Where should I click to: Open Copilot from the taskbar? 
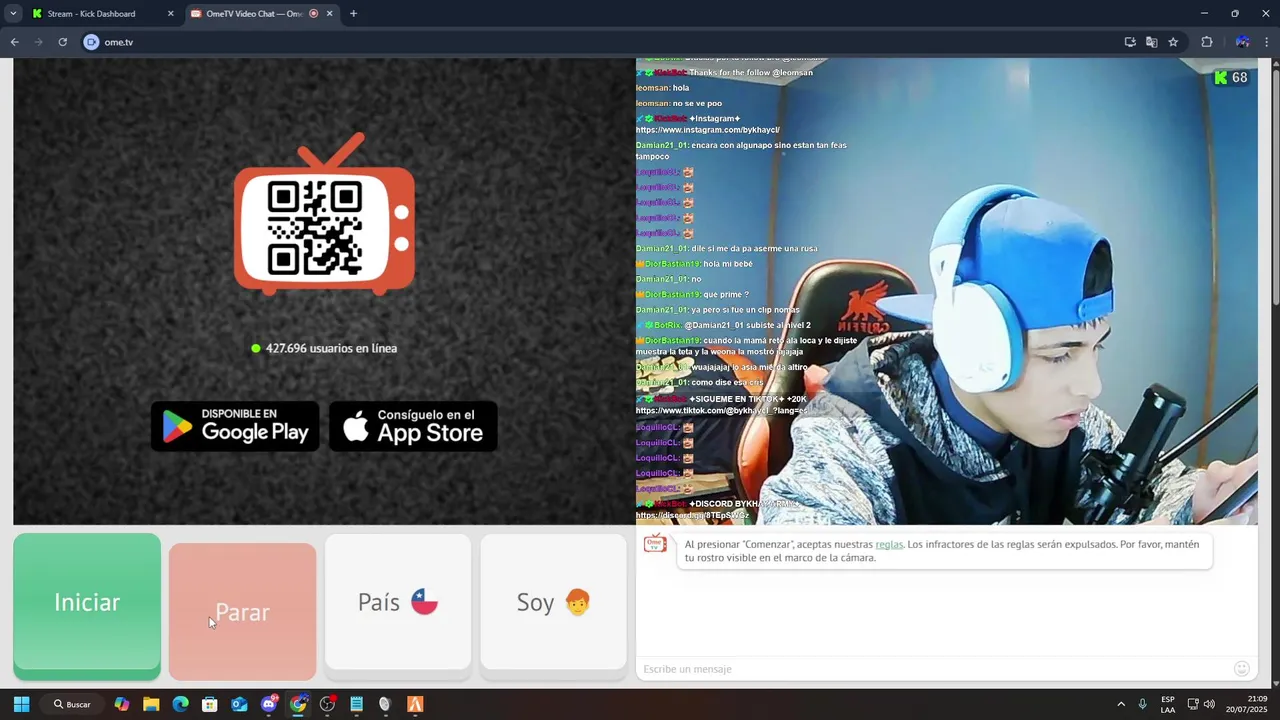pos(121,704)
